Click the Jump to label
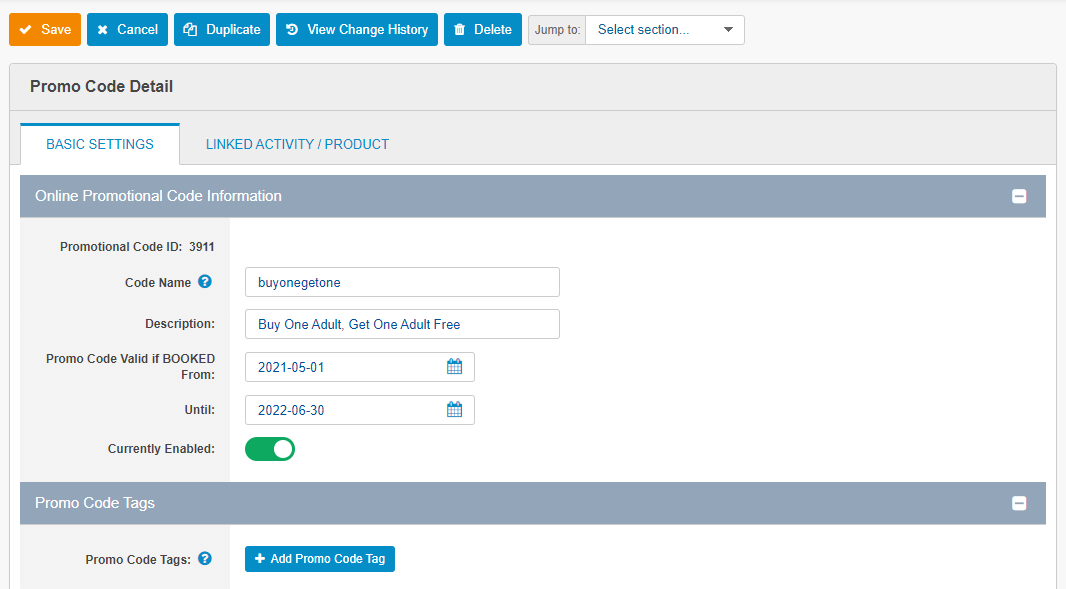This screenshot has width=1066, height=589. click(x=557, y=30)
